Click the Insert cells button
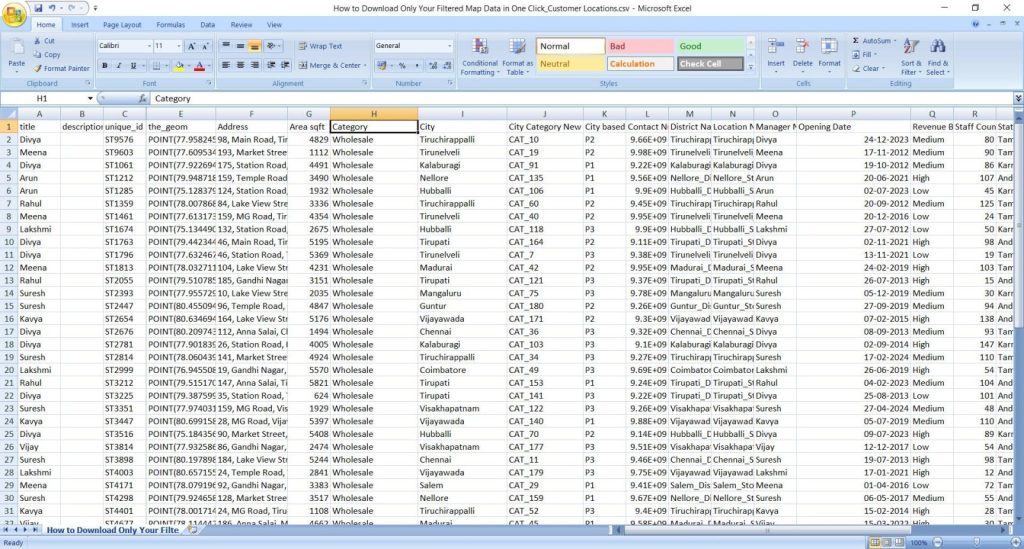 pos(776,53)
